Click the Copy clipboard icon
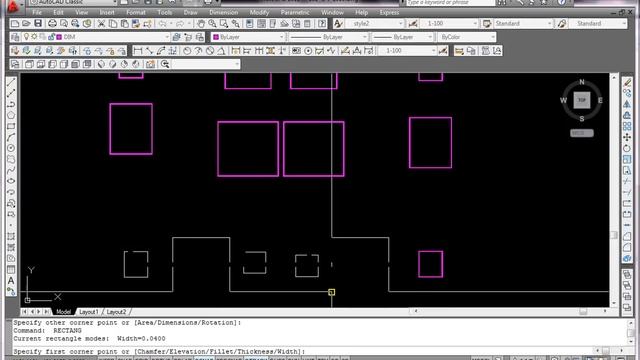Viewport: 640px width, 360px height. point(113,24)
